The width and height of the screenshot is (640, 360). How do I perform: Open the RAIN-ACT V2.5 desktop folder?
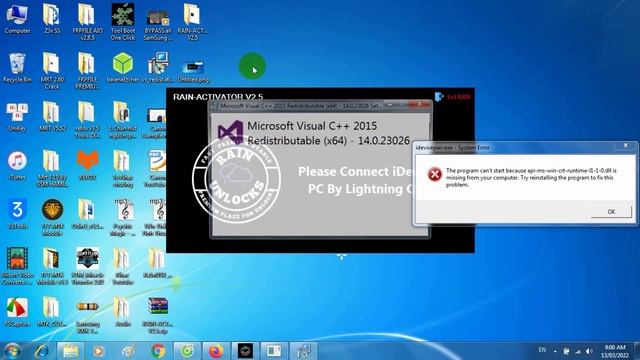pos(192,22)
